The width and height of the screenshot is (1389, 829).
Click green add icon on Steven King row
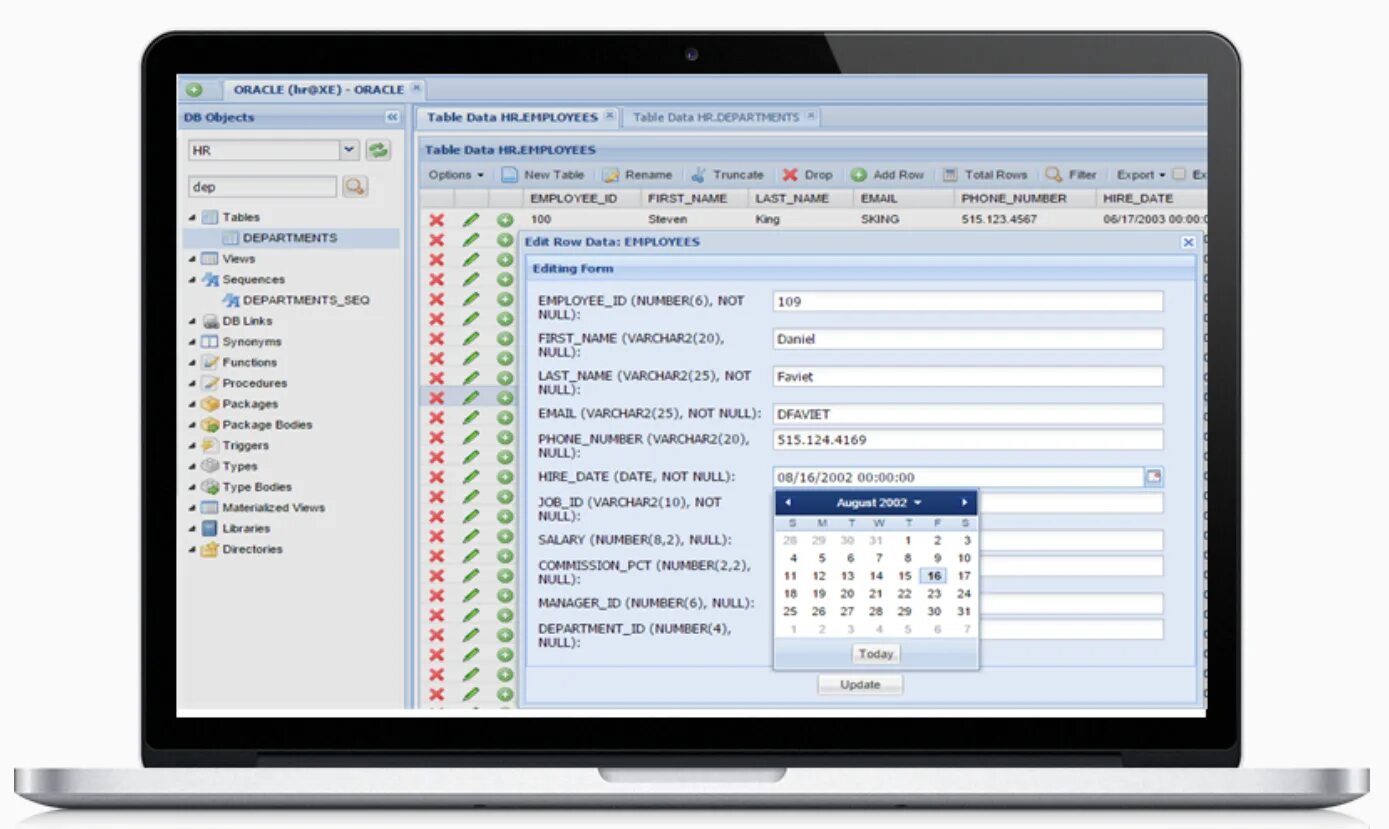click(x=505, y=220)
